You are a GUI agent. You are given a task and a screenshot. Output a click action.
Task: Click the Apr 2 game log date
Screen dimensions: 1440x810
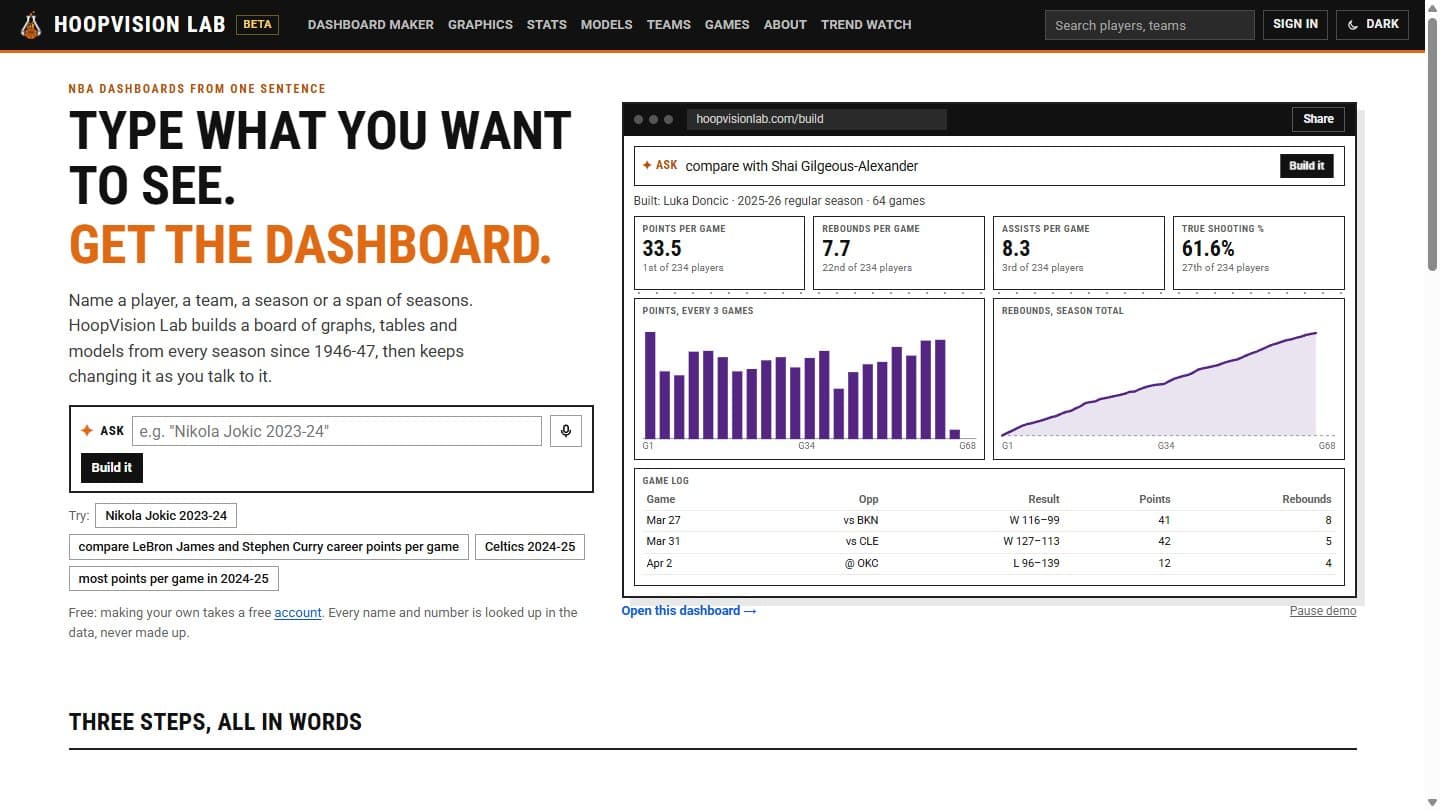[659, 563]
